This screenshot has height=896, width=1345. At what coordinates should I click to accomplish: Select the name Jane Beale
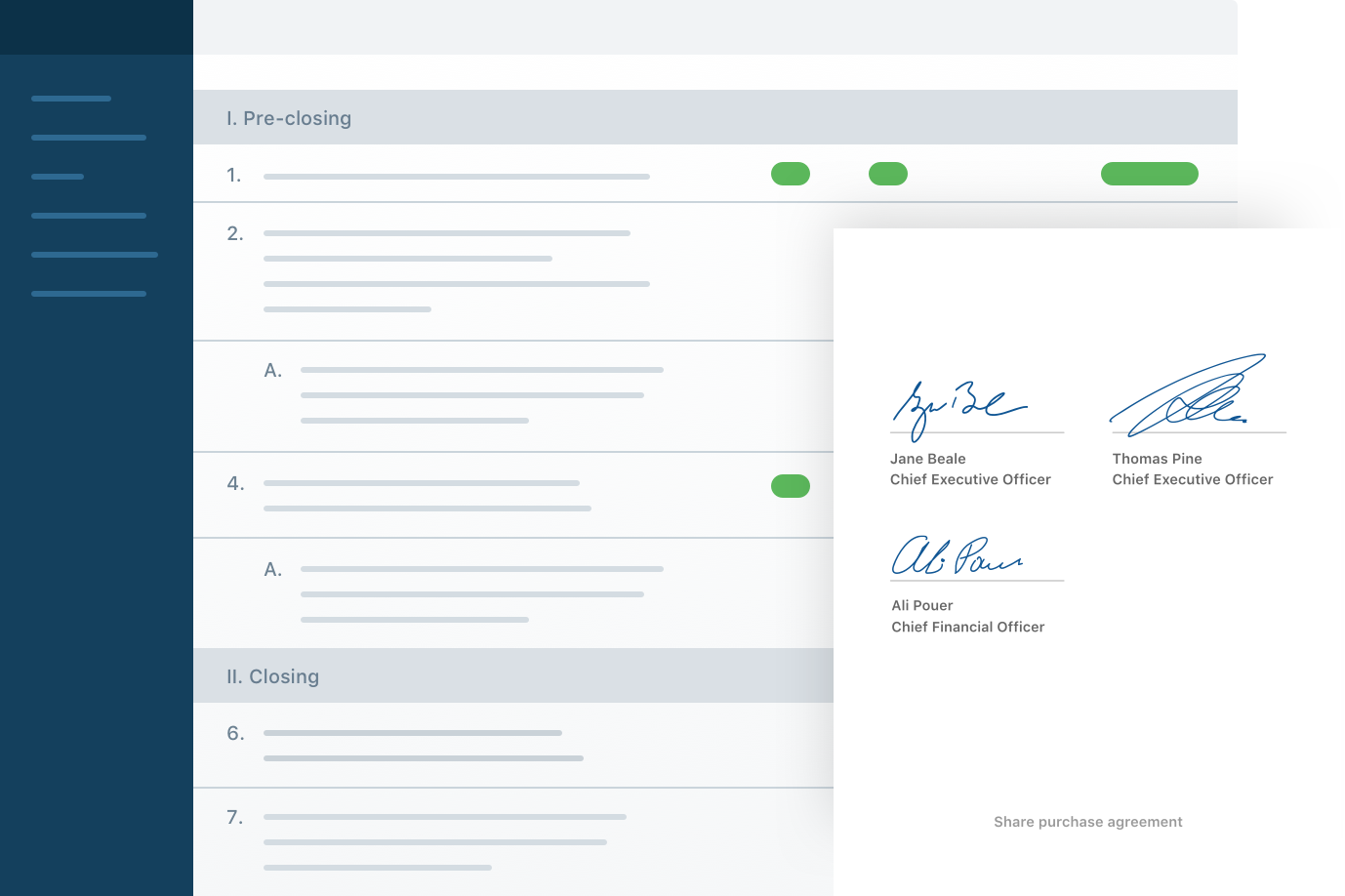[x=928, y=459]
